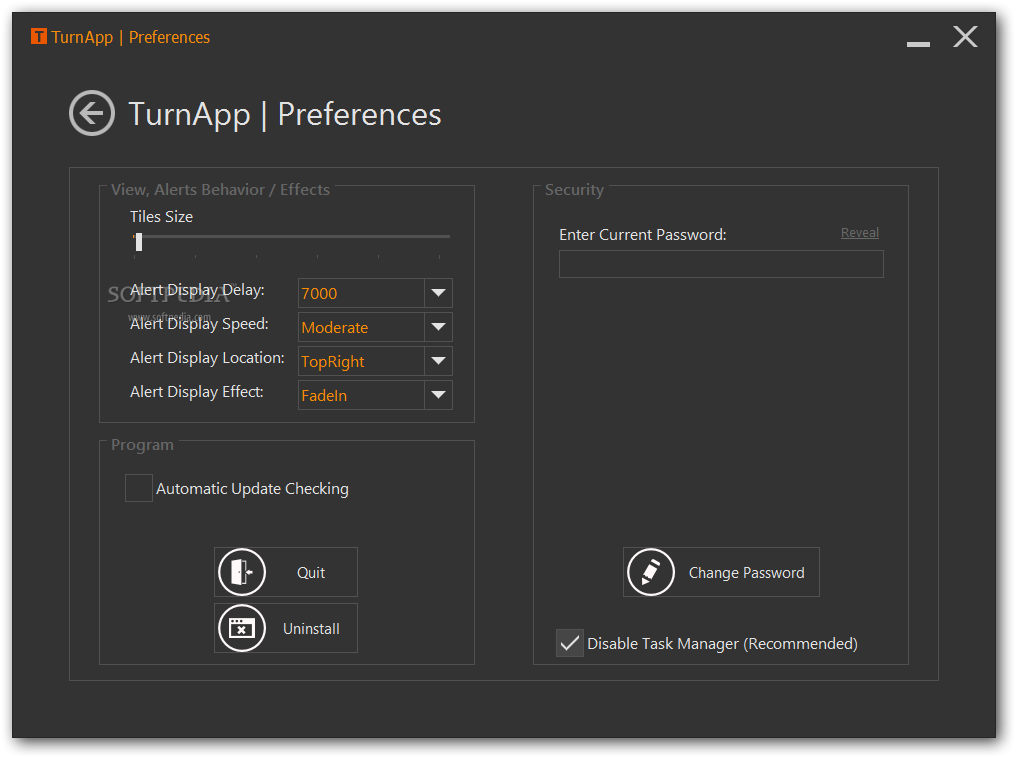This screenshot has height=758, width=1016.
Task: Click the FadeIn effect value field
Action: pos(361,395)
